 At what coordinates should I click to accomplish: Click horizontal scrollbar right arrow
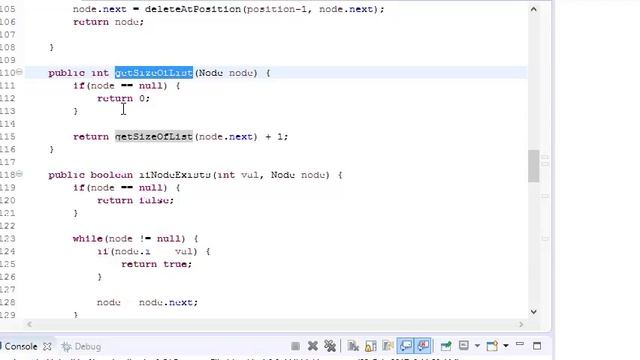tap(521, 324)
